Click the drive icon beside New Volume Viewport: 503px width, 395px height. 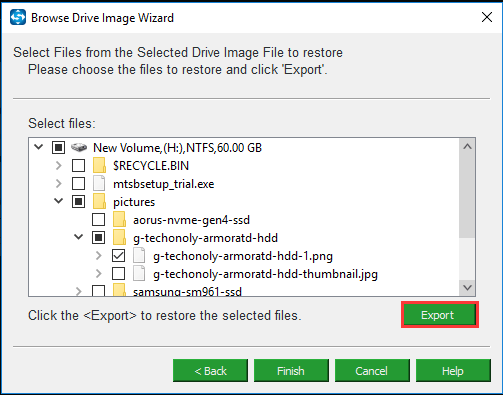coord(79,147)
